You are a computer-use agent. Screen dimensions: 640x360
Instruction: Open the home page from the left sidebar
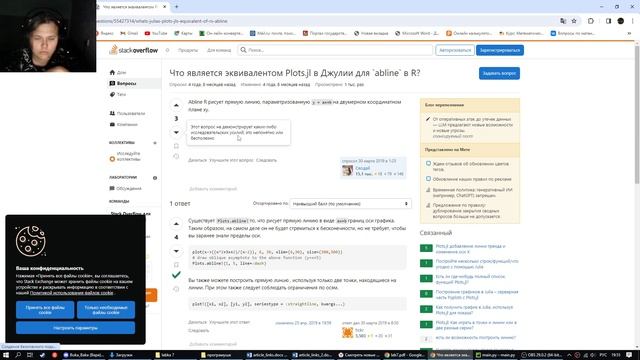pyautogui.click(x=118, y=72)
